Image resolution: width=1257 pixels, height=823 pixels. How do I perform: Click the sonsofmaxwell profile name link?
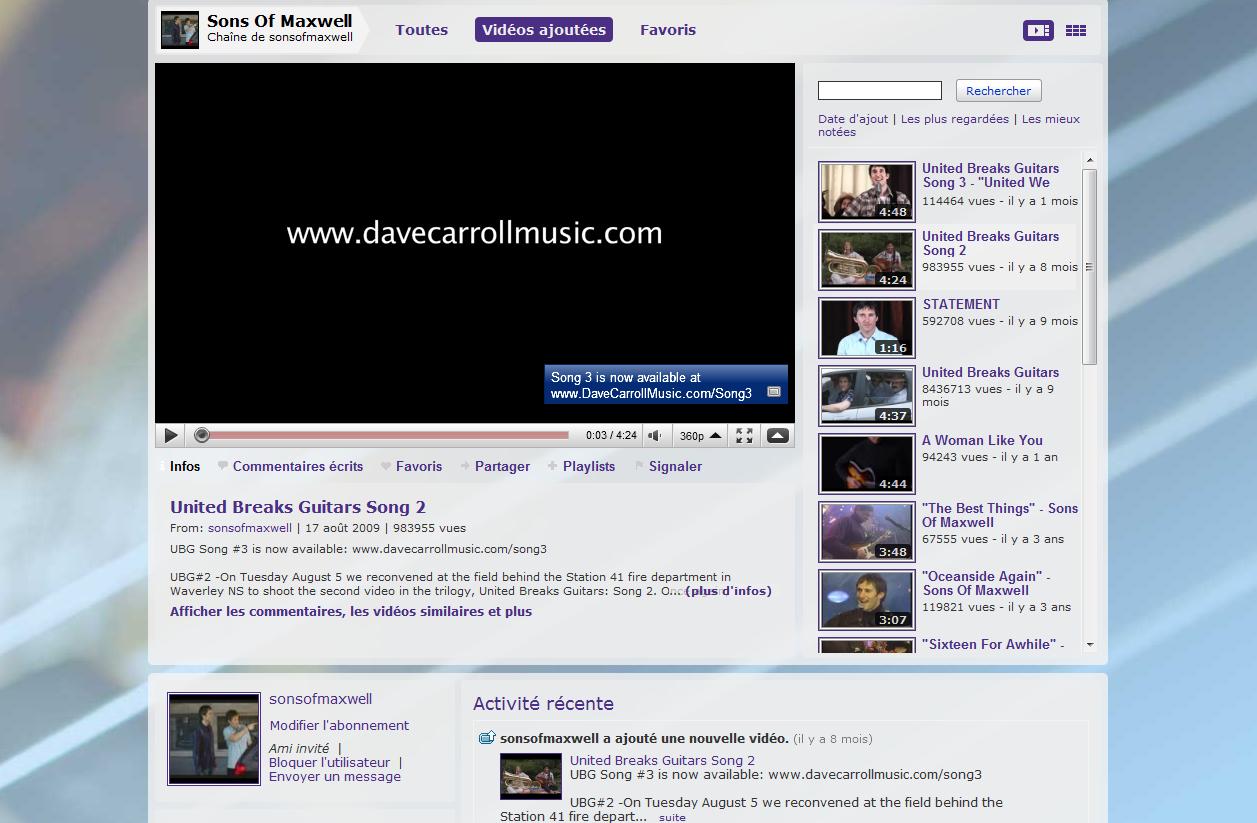320,699
